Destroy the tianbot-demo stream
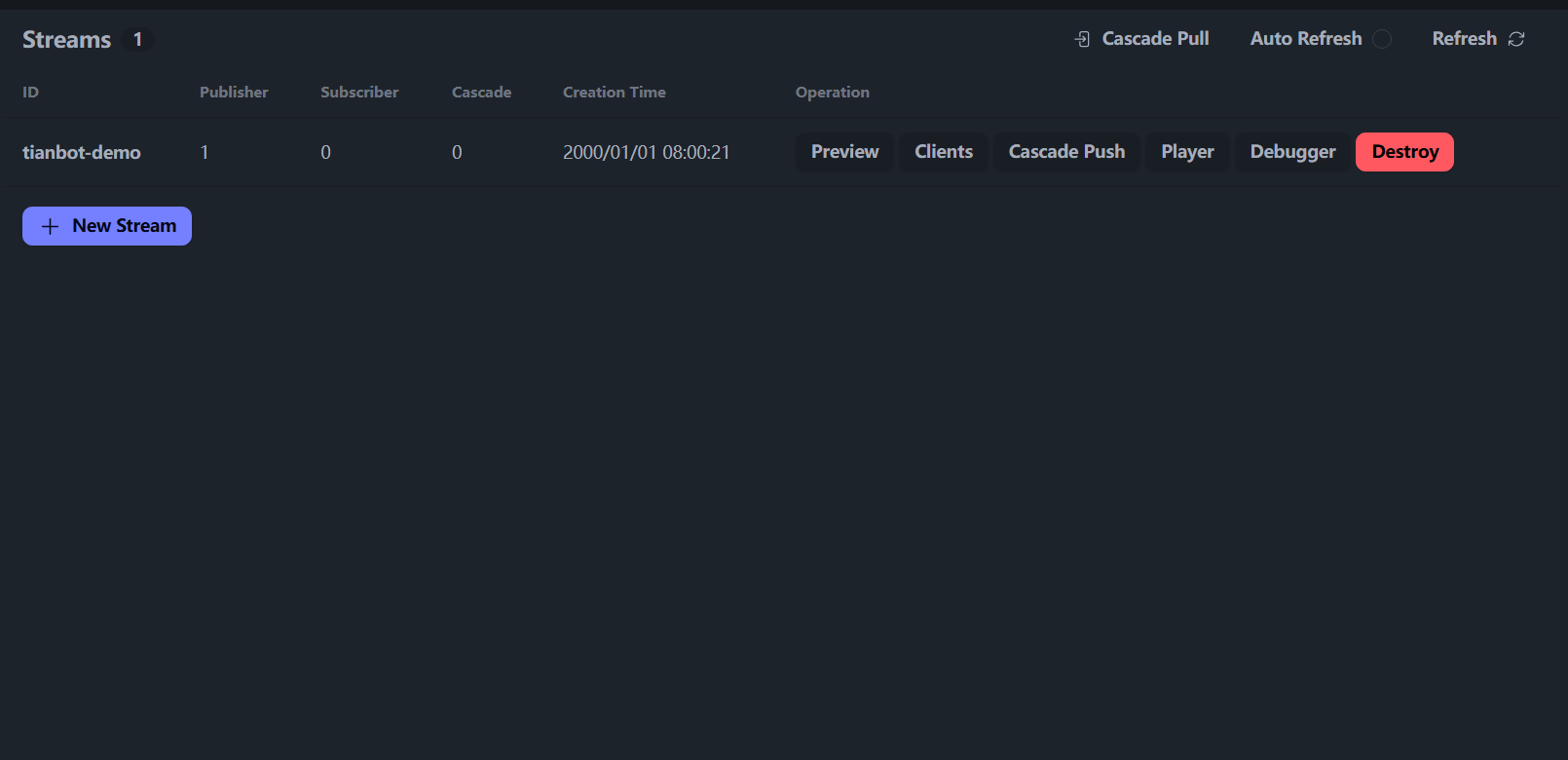Viewport: 1568px width, 760px height. 1404,152
